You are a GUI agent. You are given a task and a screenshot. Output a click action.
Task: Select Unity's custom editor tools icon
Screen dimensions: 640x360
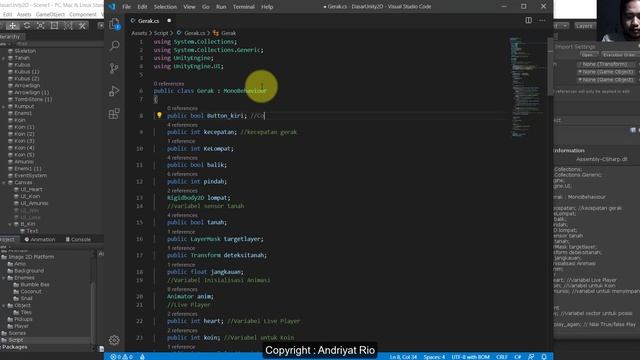click(82, 26)
